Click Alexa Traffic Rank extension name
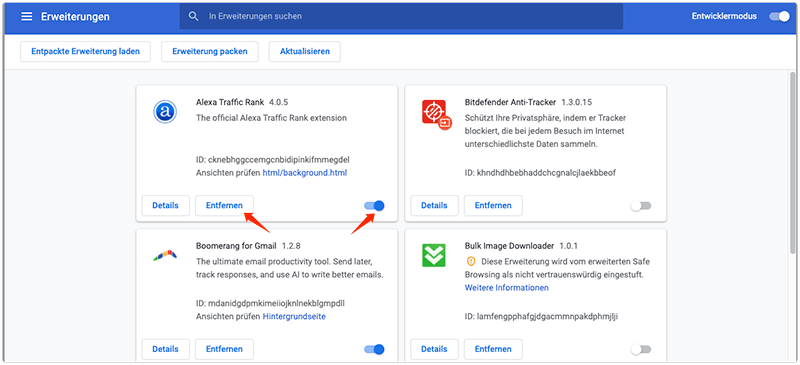Image resolution: width=800 pixels, height=365 pixels. (230, 102)
